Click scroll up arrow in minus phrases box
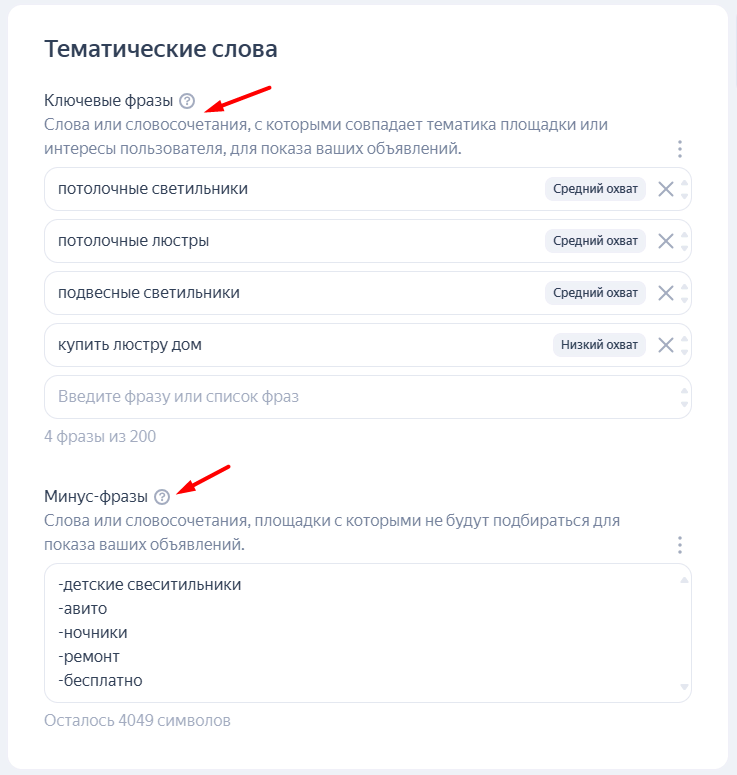 684,580
